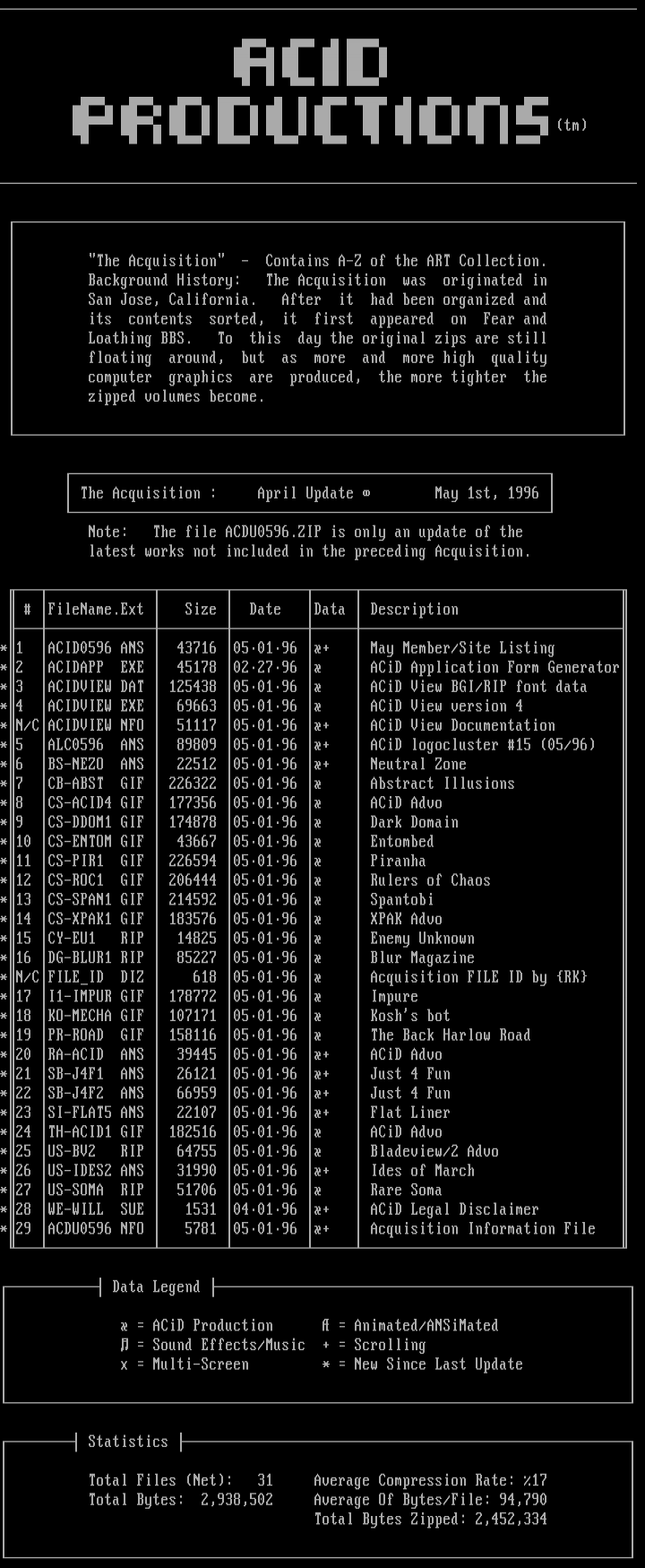
Task: Click the April Update title box
Action: tap(310, 493)
